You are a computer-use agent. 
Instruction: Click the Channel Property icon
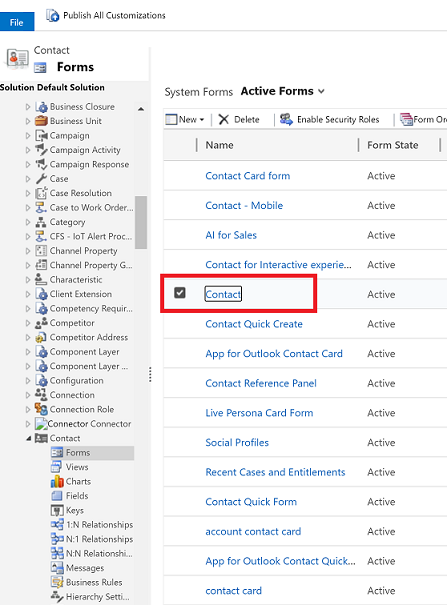[x=41, y=251]
